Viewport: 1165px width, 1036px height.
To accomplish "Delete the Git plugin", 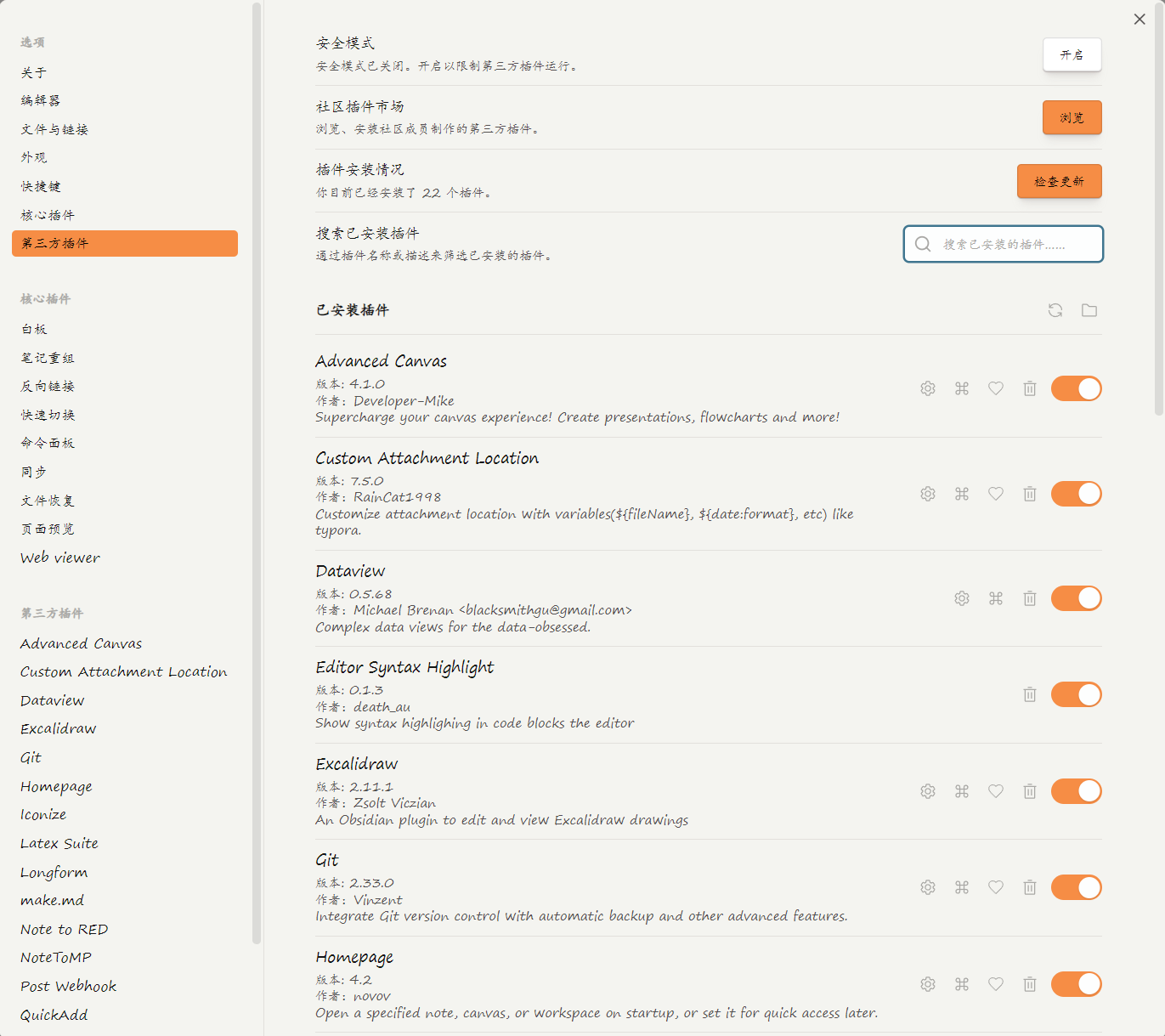I will click(x=1030, y=887).
